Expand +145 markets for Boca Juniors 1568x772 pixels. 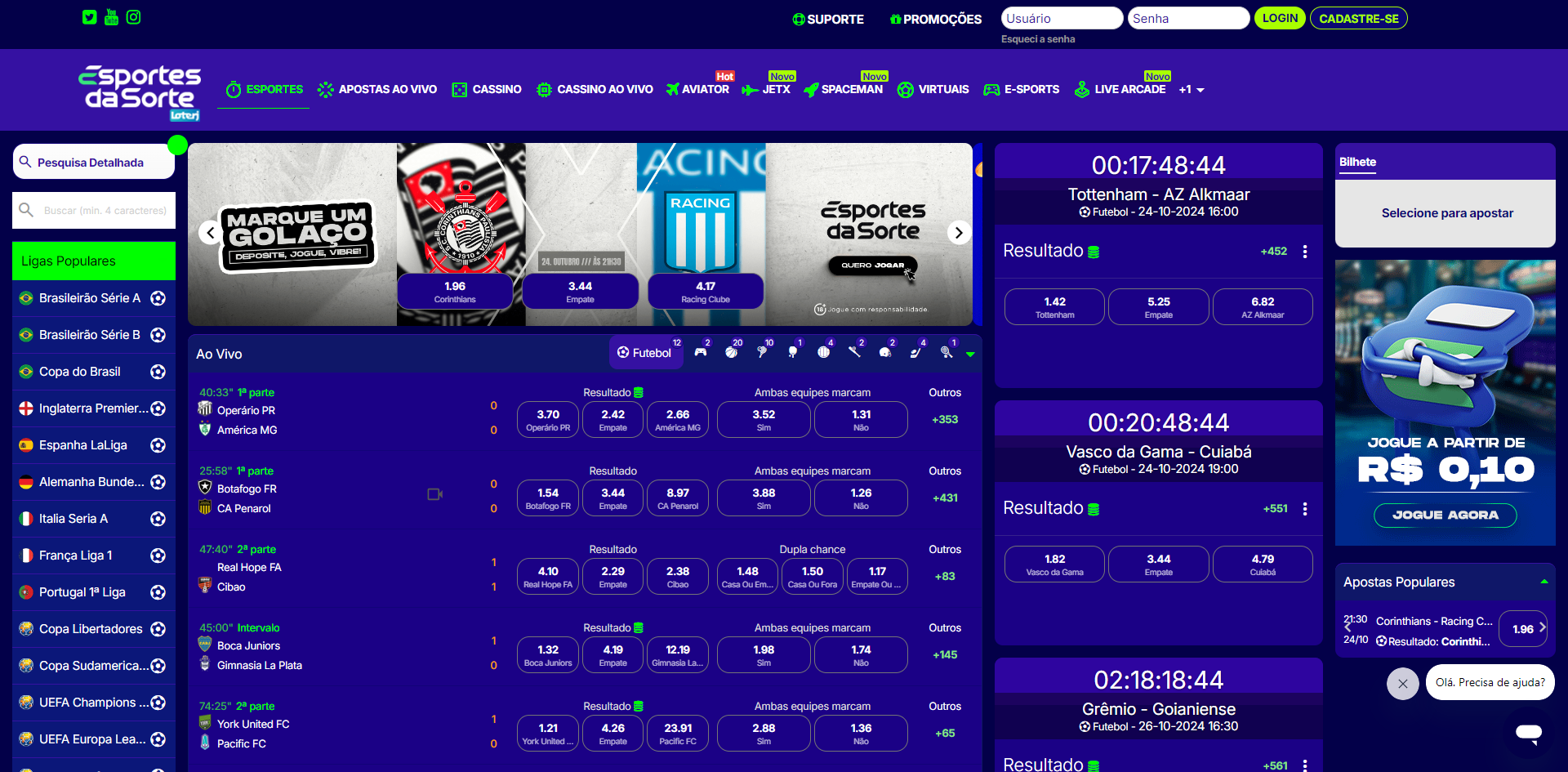[x=945, y=654]
